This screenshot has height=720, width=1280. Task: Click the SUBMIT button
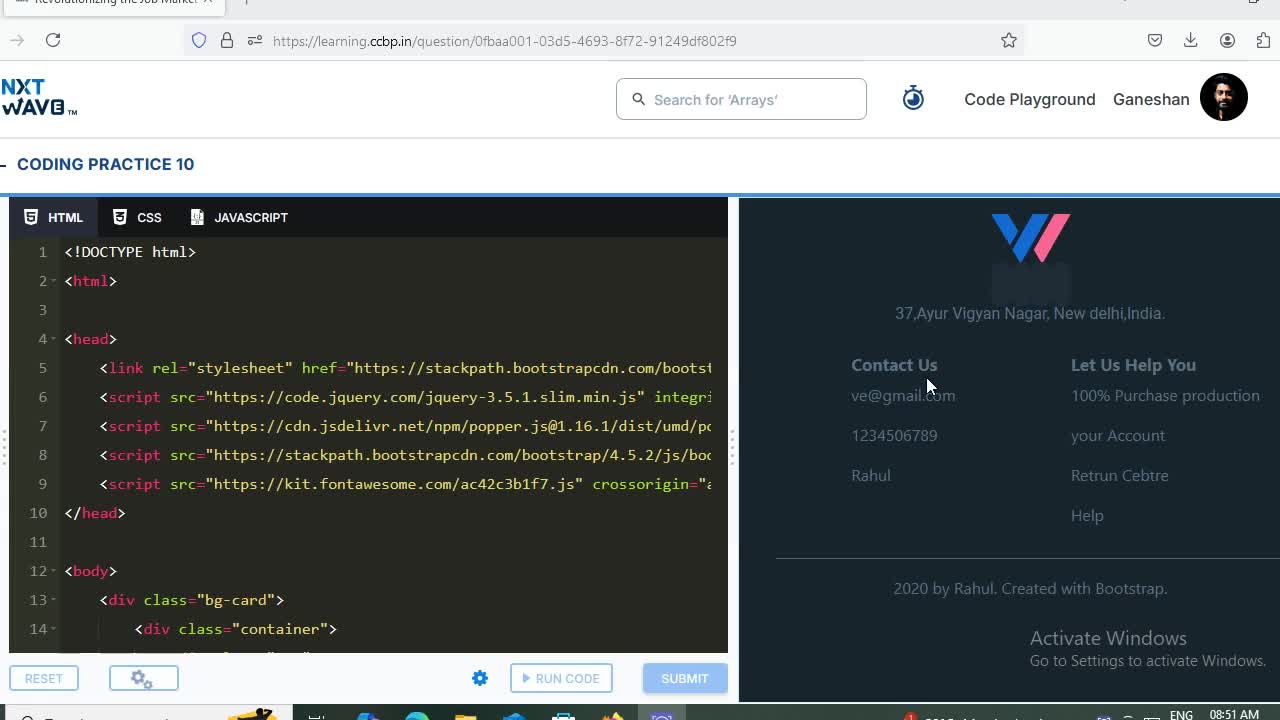tap(685, 678)
